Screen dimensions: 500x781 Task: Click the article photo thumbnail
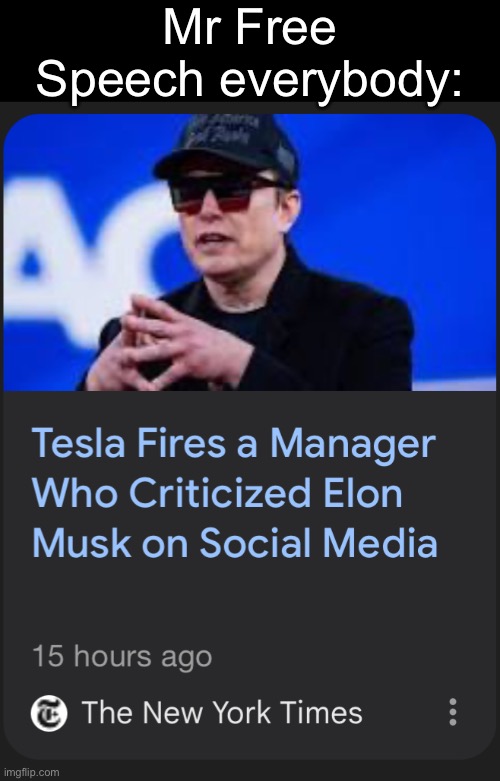tap(250, 252)
